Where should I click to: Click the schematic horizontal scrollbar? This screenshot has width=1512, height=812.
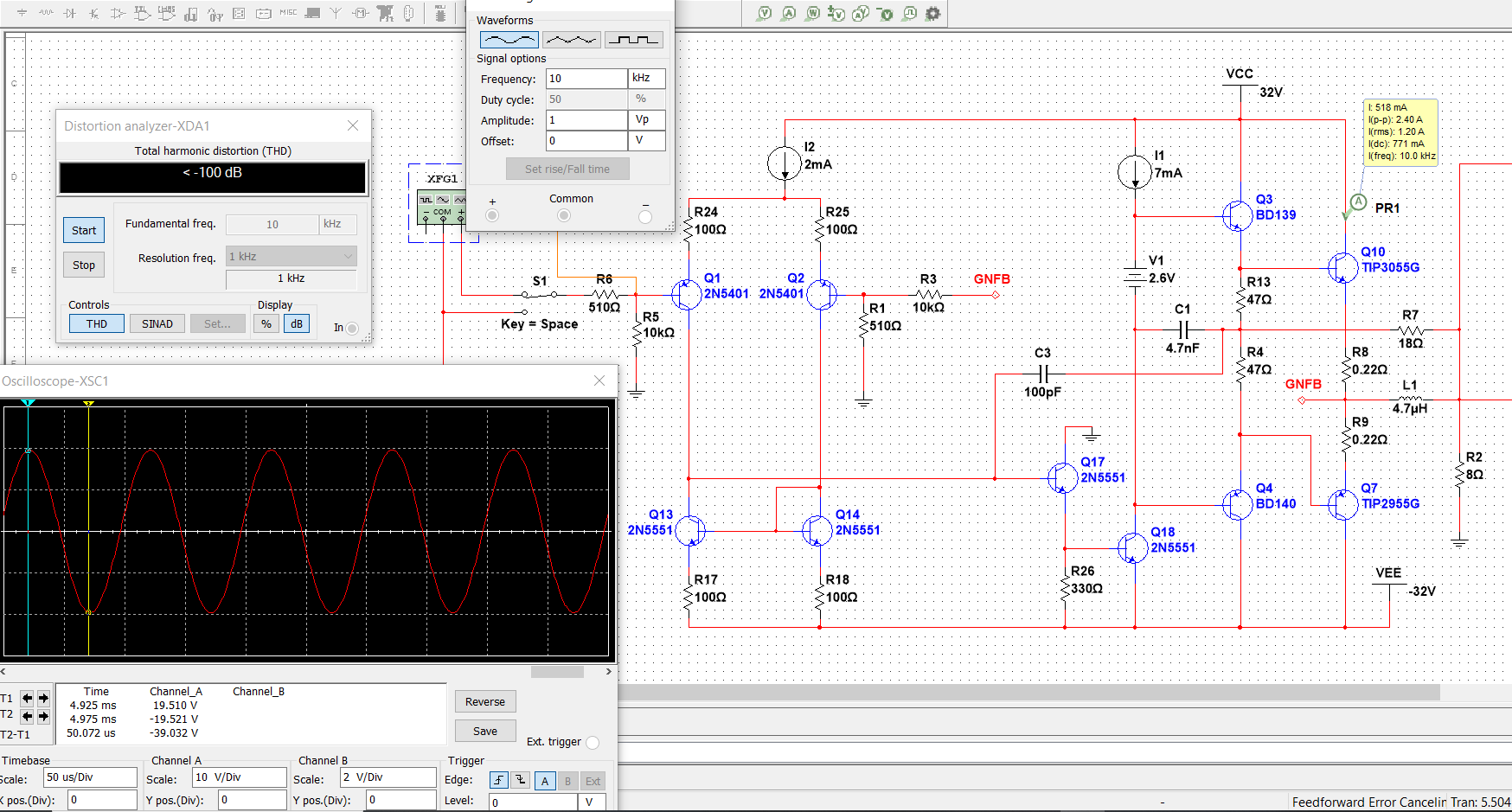point(1029,692)
